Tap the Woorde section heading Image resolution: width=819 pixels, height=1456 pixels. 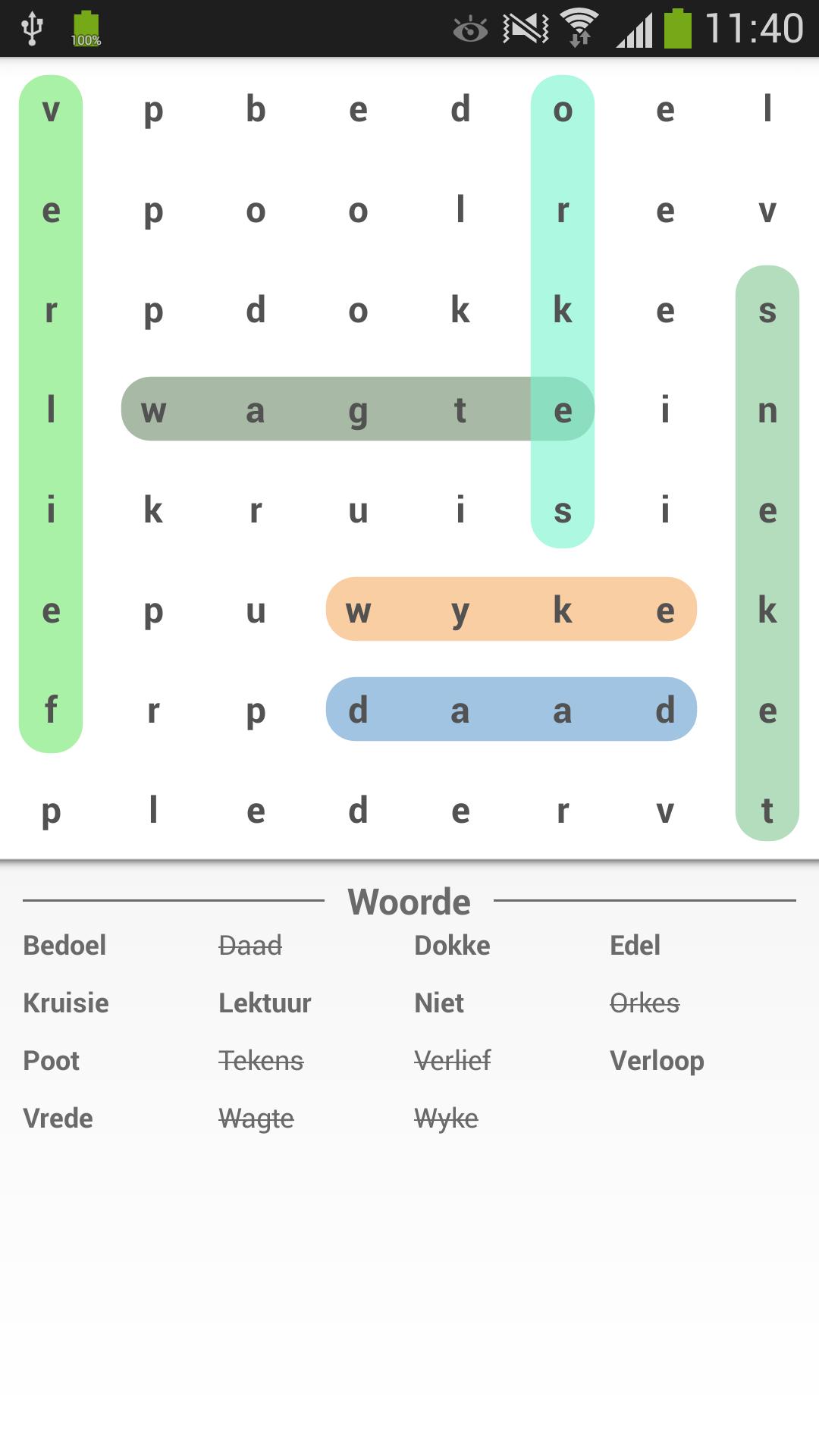tap(409, 902)
